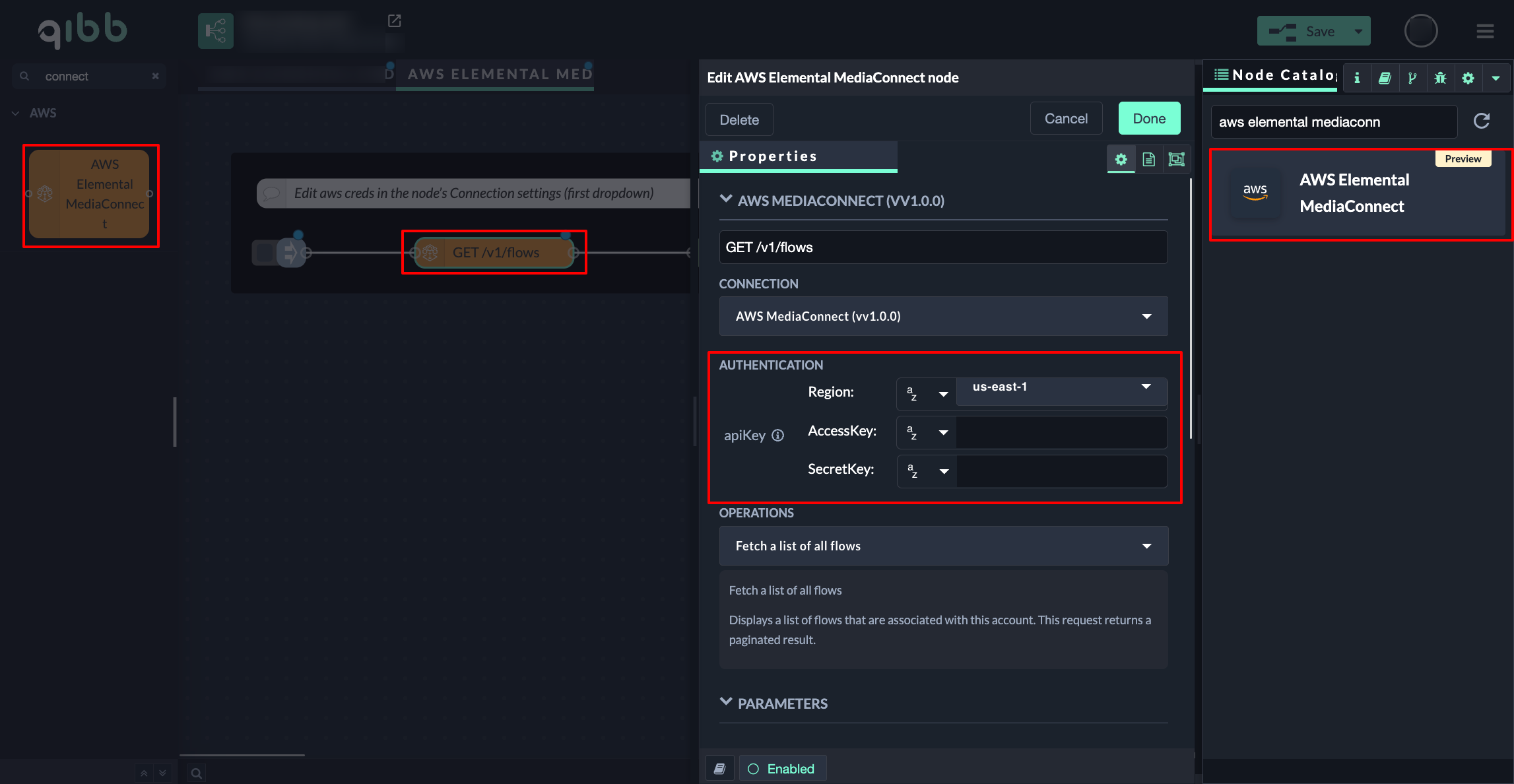Open the info sidebar tab icon

[x=1357, y=78]
